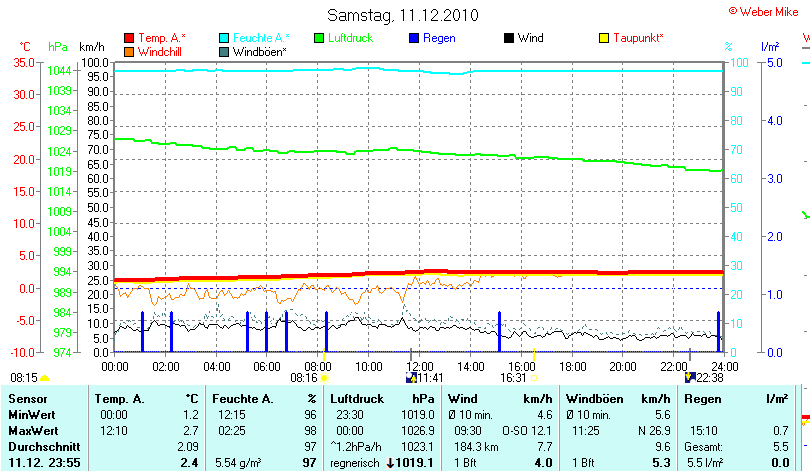
Task: Click the Sensor header in the table
Action: coord(28,399)
